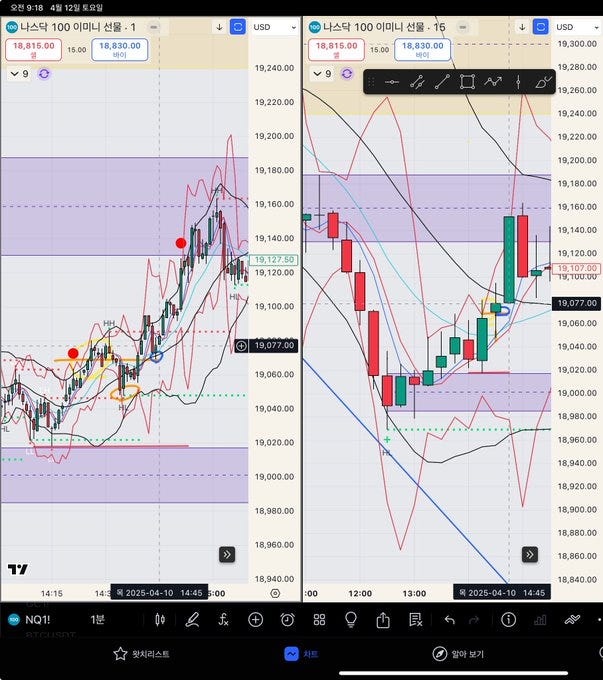Jump to latest bar on left chart
The image size is (603, 680).
coord(227,554)
